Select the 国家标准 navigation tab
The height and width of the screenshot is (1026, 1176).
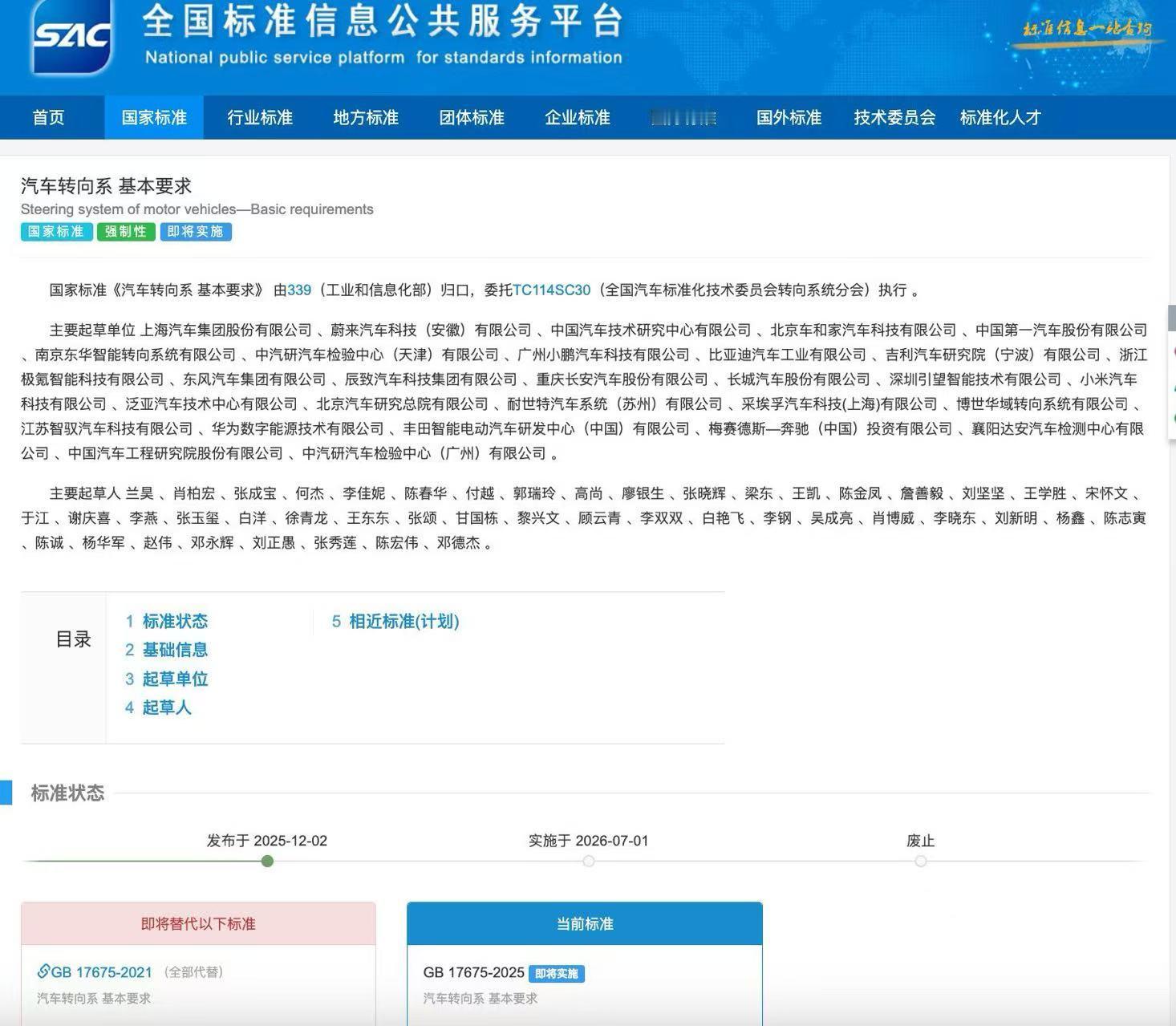click(x=154, y=118)
